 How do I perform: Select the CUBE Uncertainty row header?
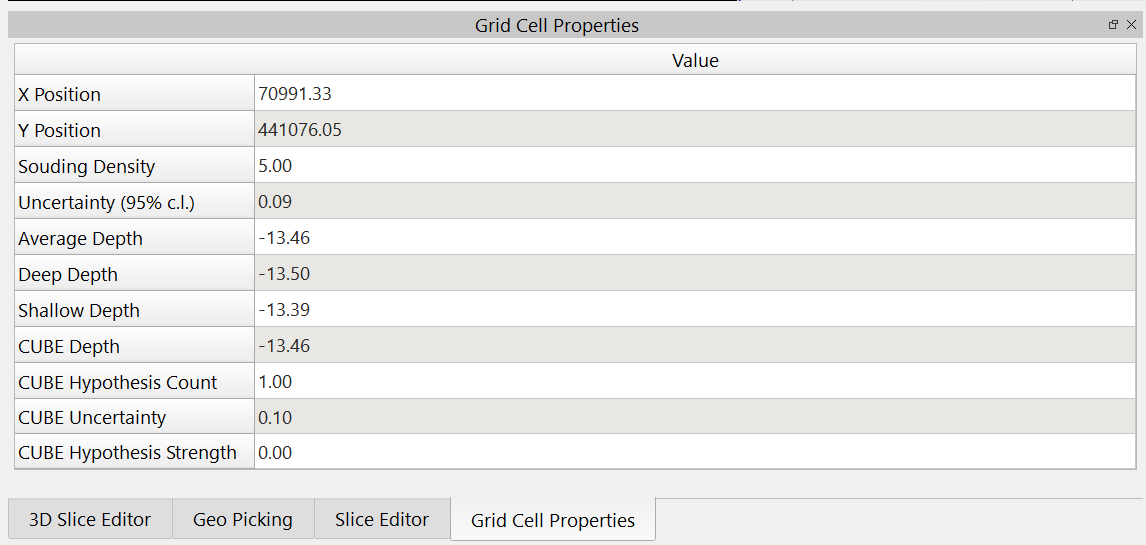(x=135, y=418)
